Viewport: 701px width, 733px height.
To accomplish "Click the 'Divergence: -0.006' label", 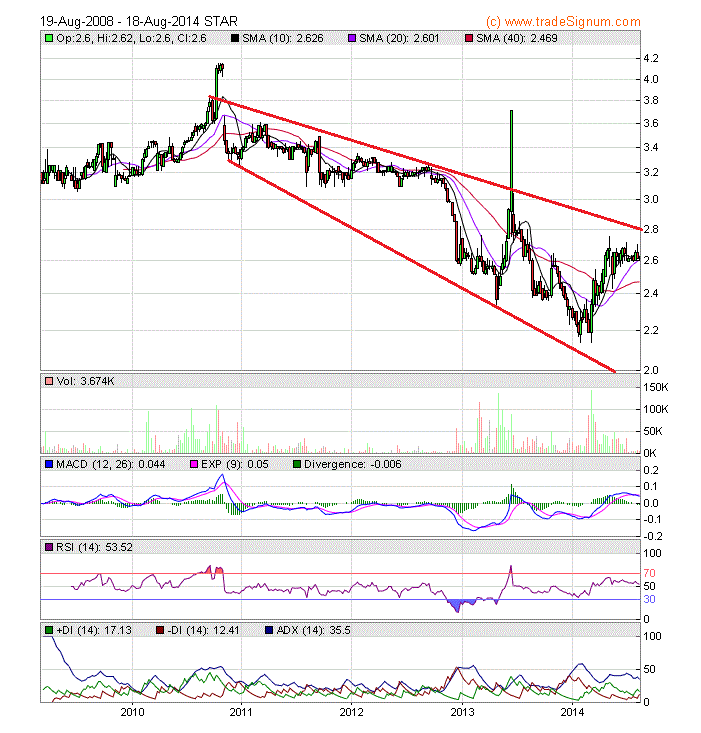I will pyautogui.click(x=352, y=464).
